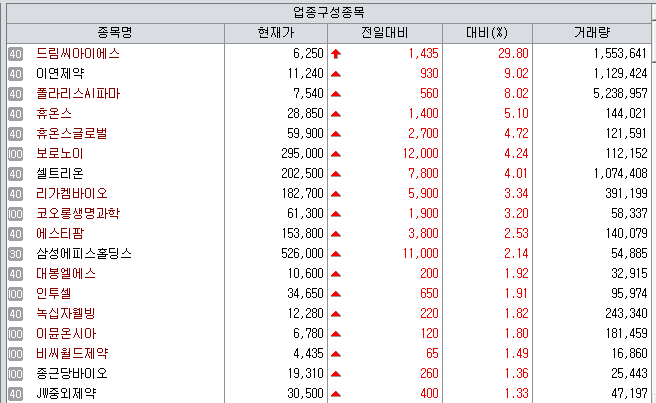The width and height of the screenshot is (656, 403).
Task: Click the change value 12,000 for 보로노이
Action: point(420,154)
